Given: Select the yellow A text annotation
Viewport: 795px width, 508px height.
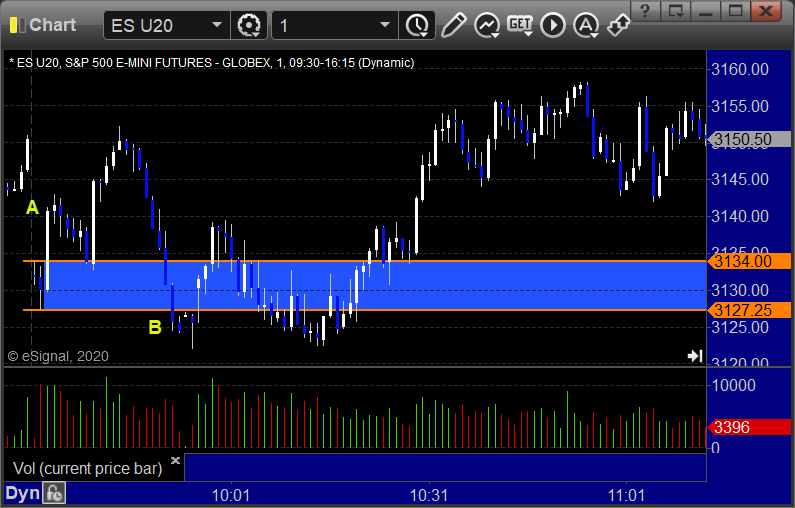Looking at the screenshot, I should point(32,207).
